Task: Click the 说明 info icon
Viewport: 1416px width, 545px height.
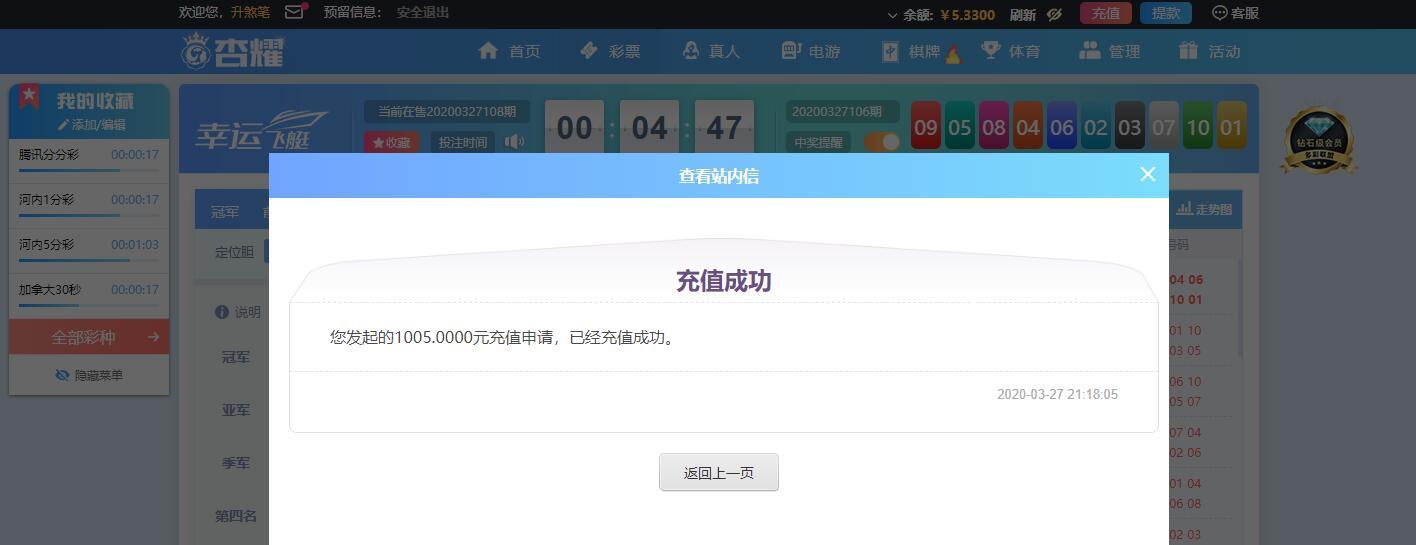Action: [x=222, y=312]
